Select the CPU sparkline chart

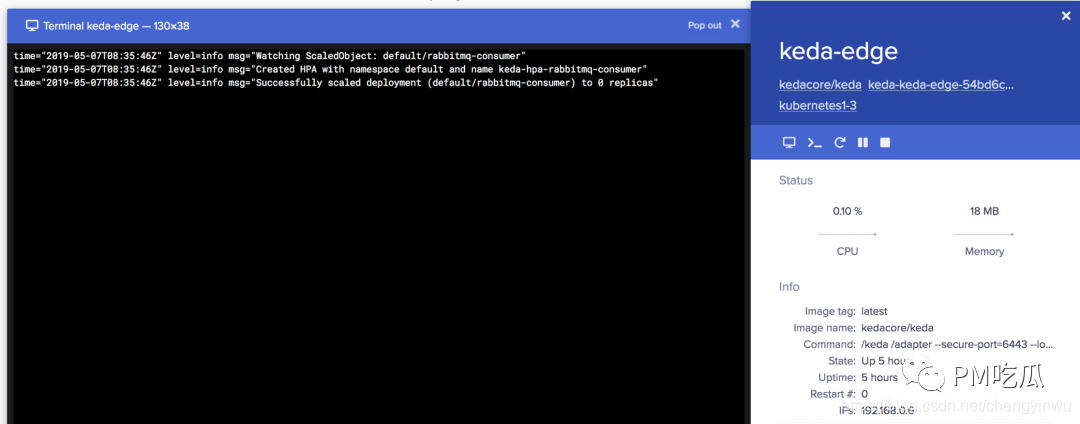point(847,234)
